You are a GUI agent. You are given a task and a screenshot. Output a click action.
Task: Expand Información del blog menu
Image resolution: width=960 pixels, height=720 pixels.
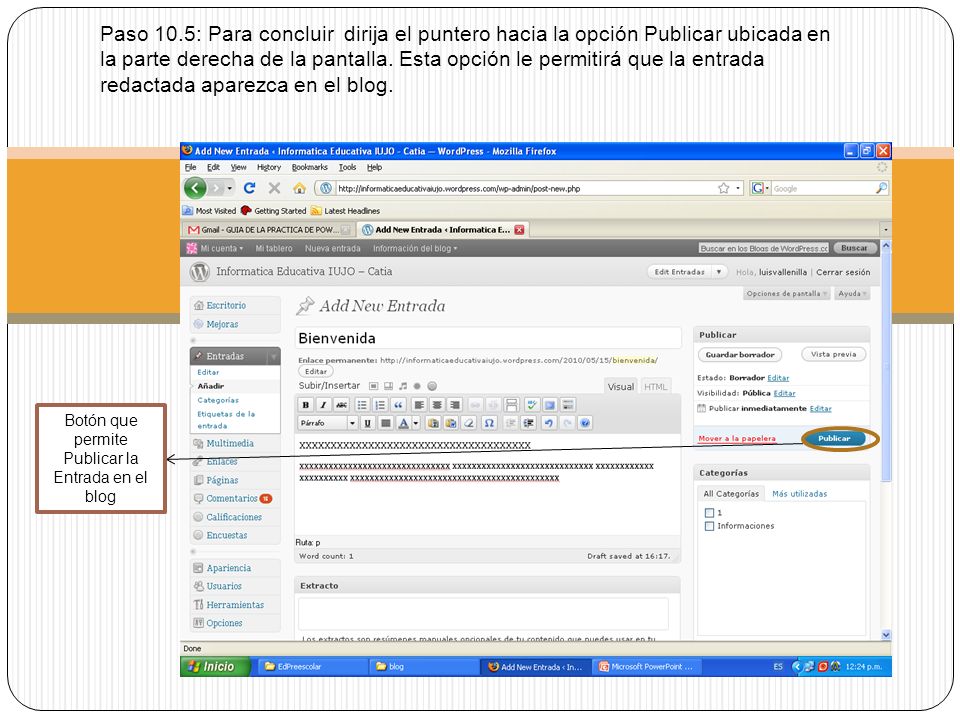pos(415,249)
